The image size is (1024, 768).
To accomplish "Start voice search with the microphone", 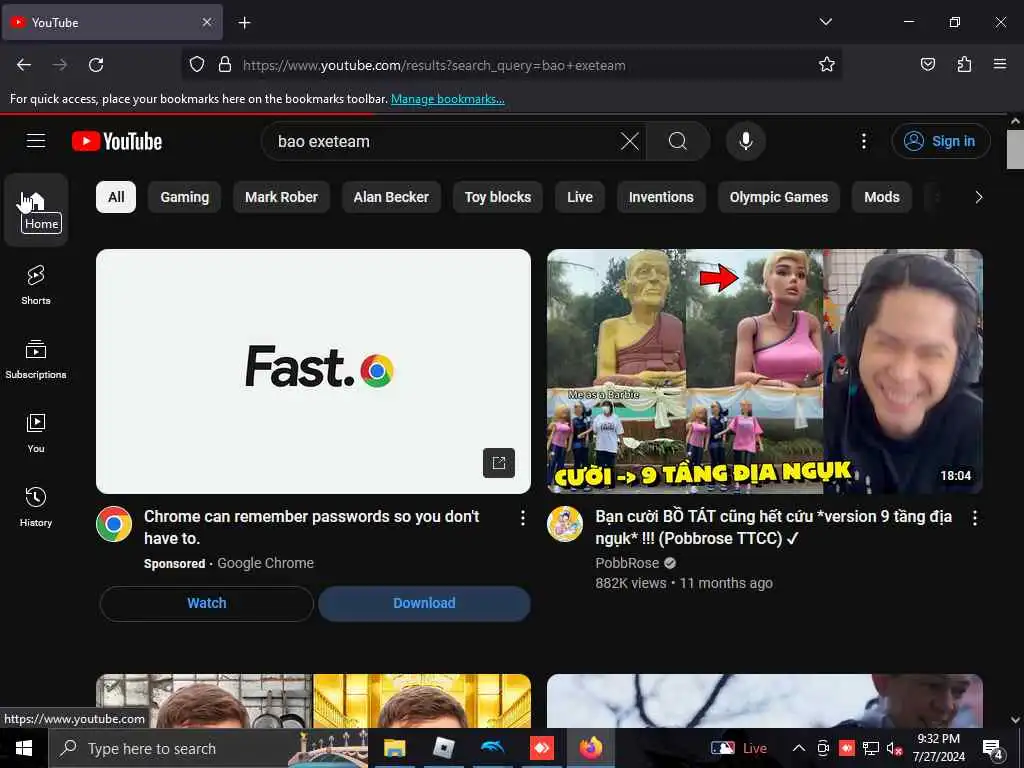I will tap(746, 141).
